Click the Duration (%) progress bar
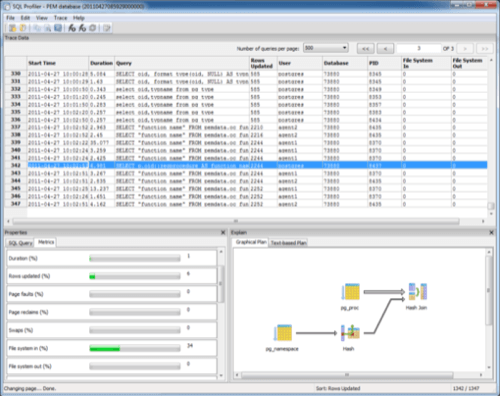This screenshot has height=396, width=500. coord(135,258)
